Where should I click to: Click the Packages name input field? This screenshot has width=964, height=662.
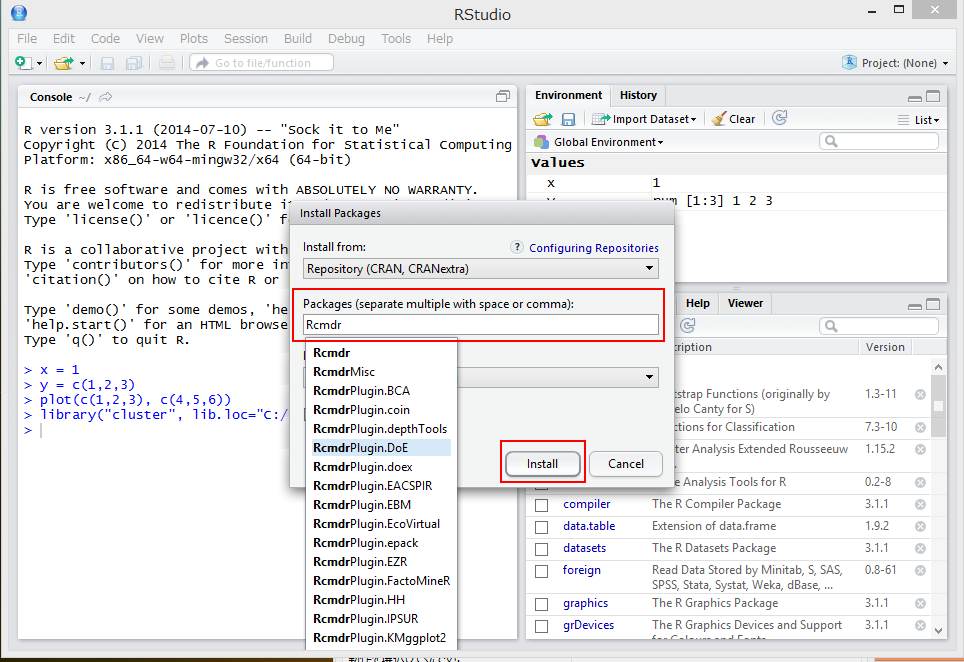coord(481,325)
